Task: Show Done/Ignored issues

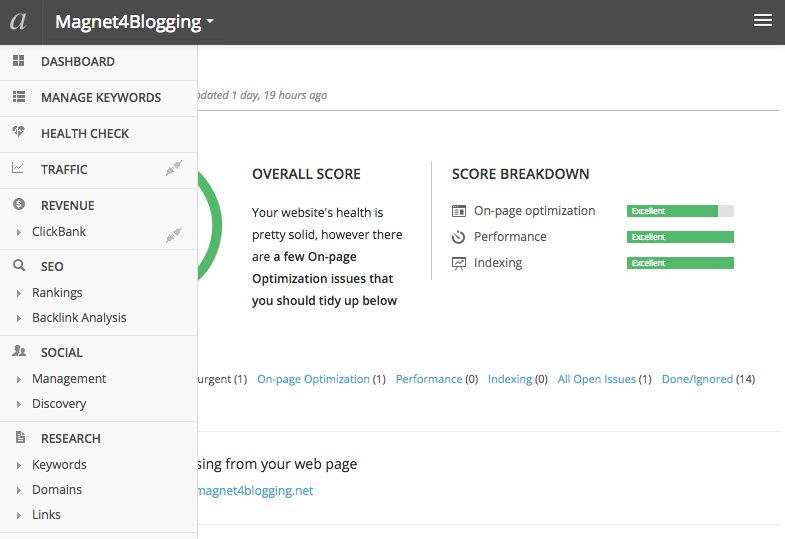Action: coord(697,379)
